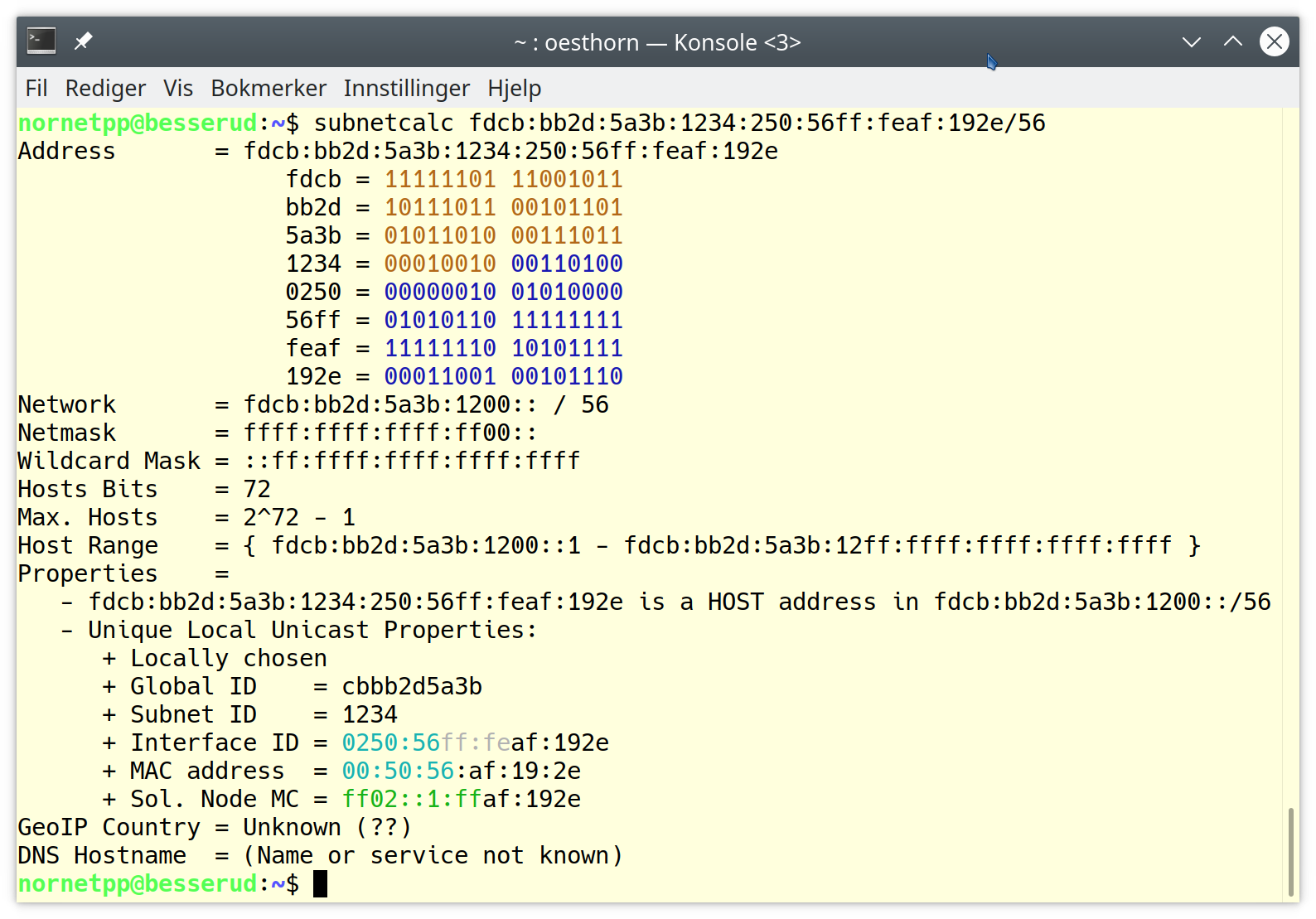Click the Konsole terminal icon in title bar

[x=41, y=41]
